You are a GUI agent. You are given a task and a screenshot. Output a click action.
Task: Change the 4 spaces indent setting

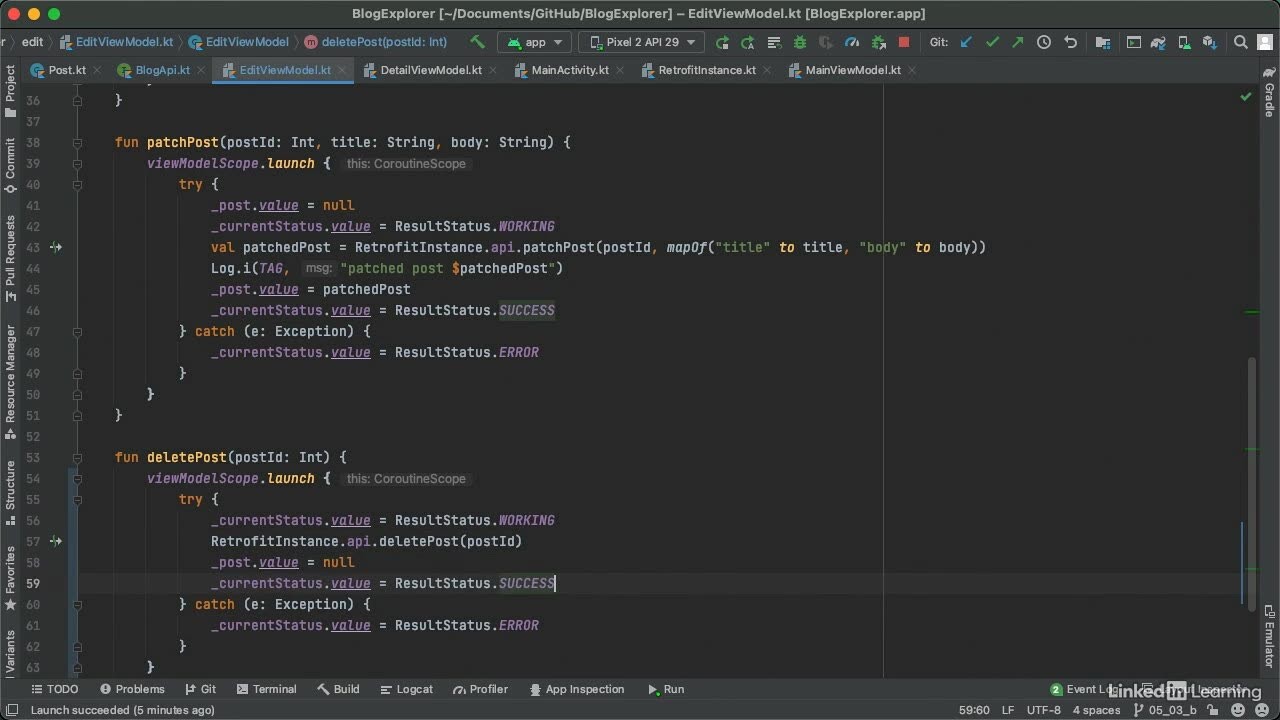pyautogui.click(x=1096, y=710)
